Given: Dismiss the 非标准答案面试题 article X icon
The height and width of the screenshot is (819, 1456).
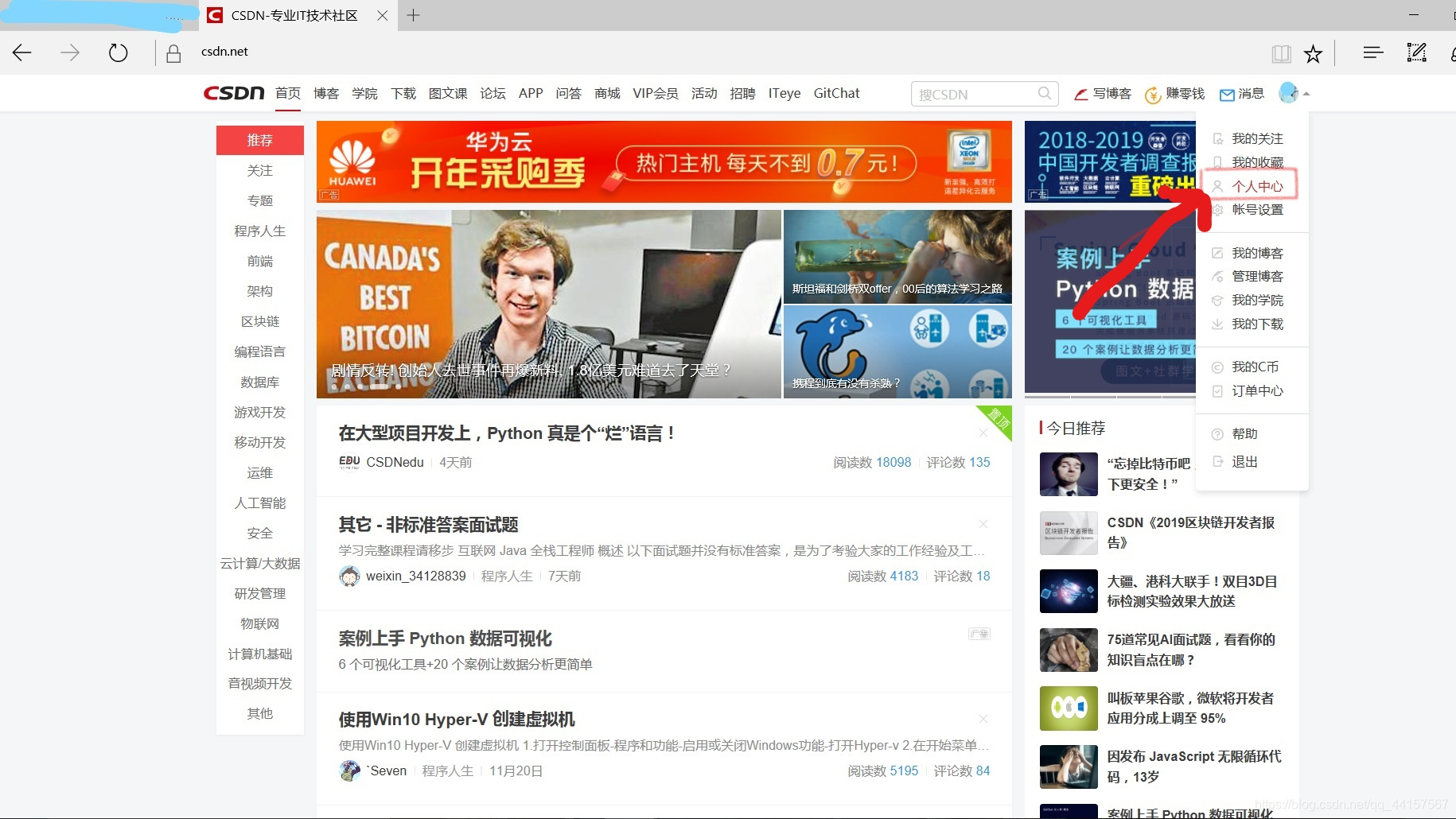Looking at the screenshot, I should pyautogui.click(x=983, y=524).
